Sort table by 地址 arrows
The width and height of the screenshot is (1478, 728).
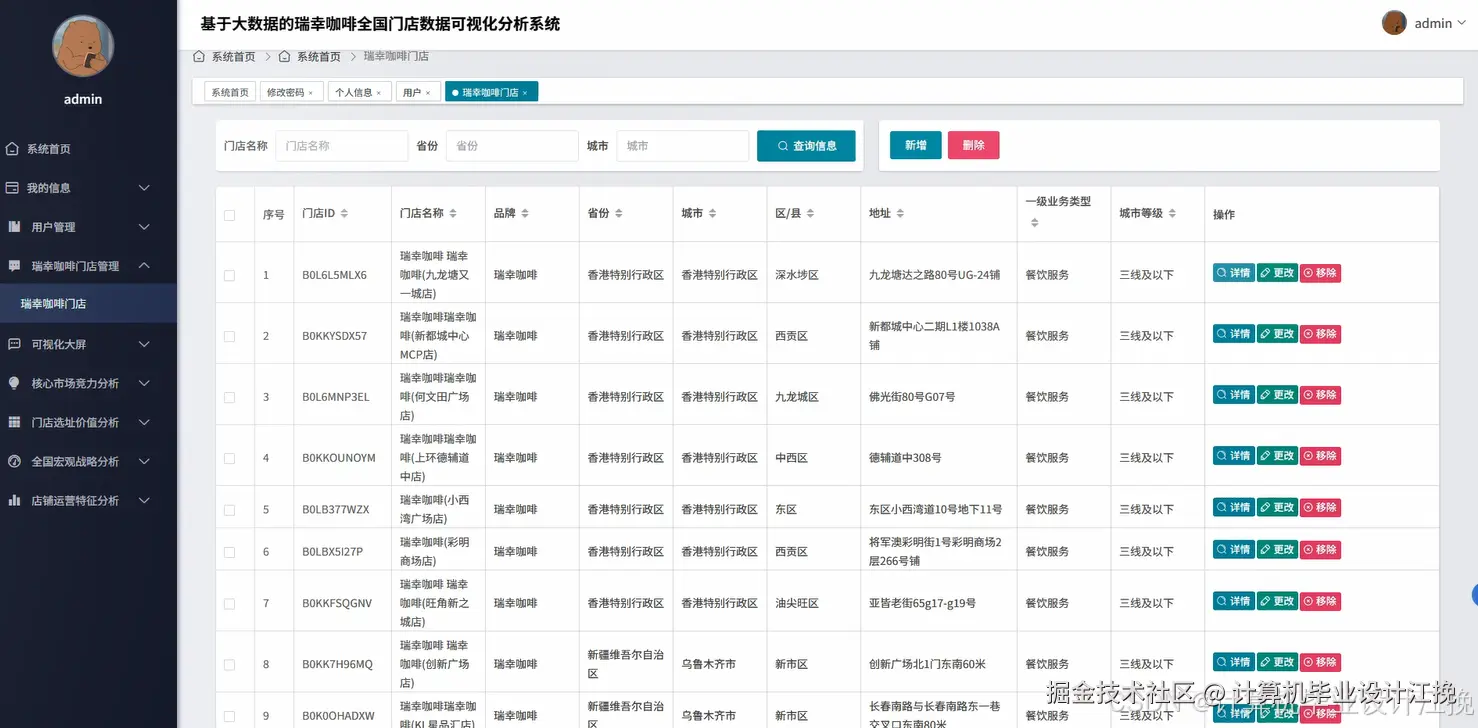[x=900, y=214]
